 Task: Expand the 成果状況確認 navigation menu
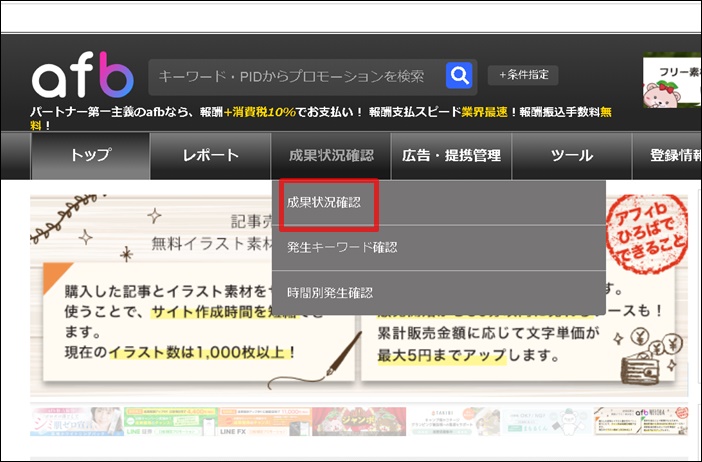[330, 155]
